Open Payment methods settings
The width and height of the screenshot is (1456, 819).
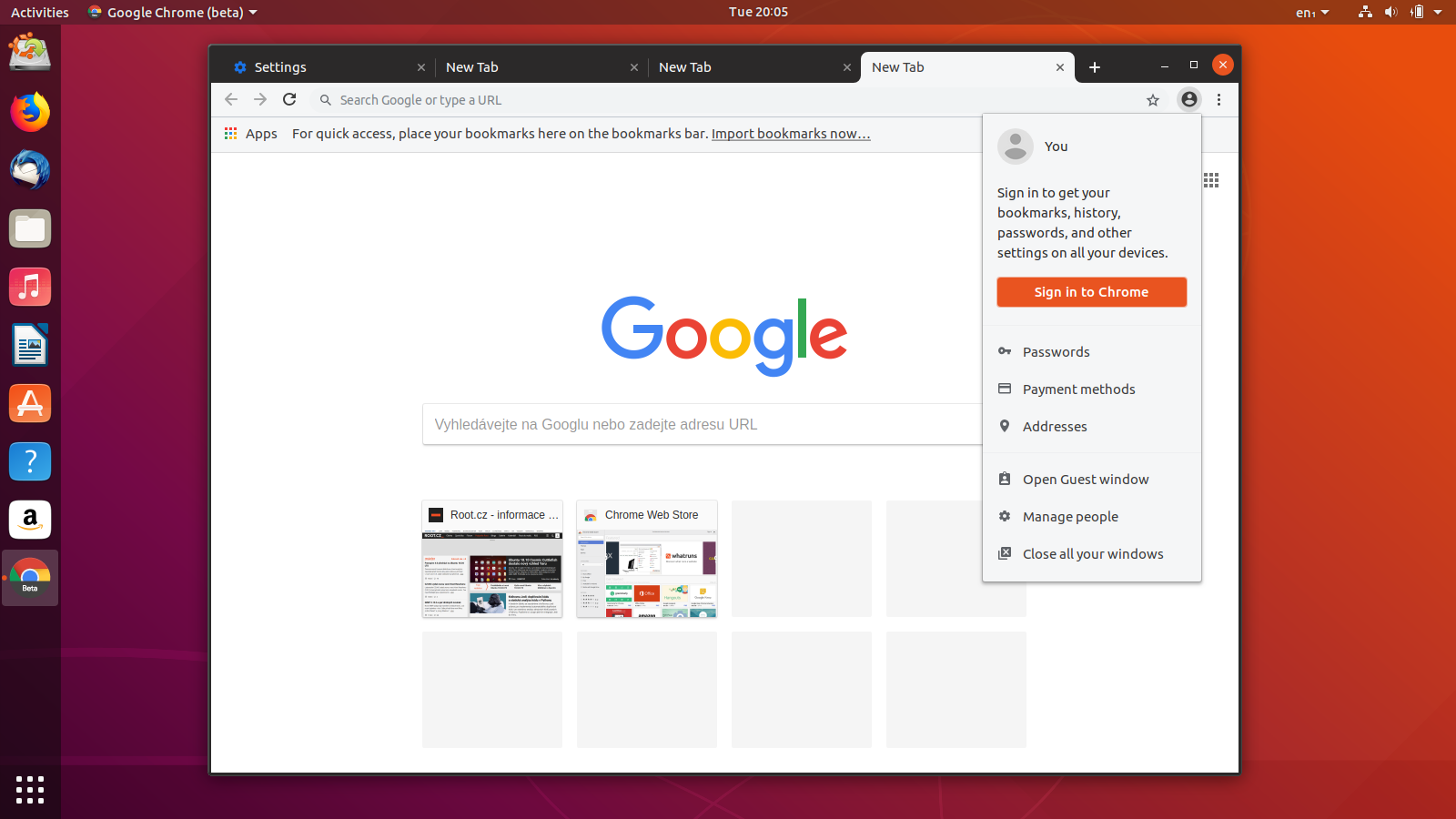click(1078, 389)
